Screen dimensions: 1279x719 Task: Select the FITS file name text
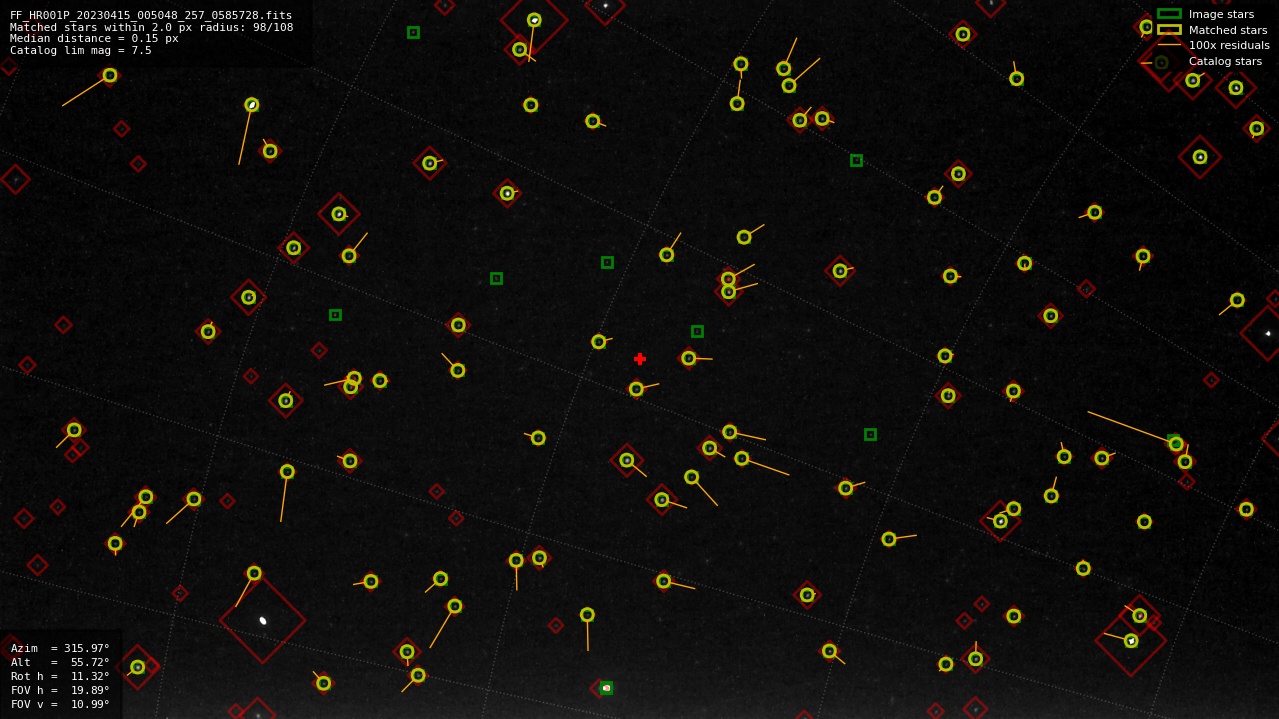pyautogui.click(x=151, y=16)
